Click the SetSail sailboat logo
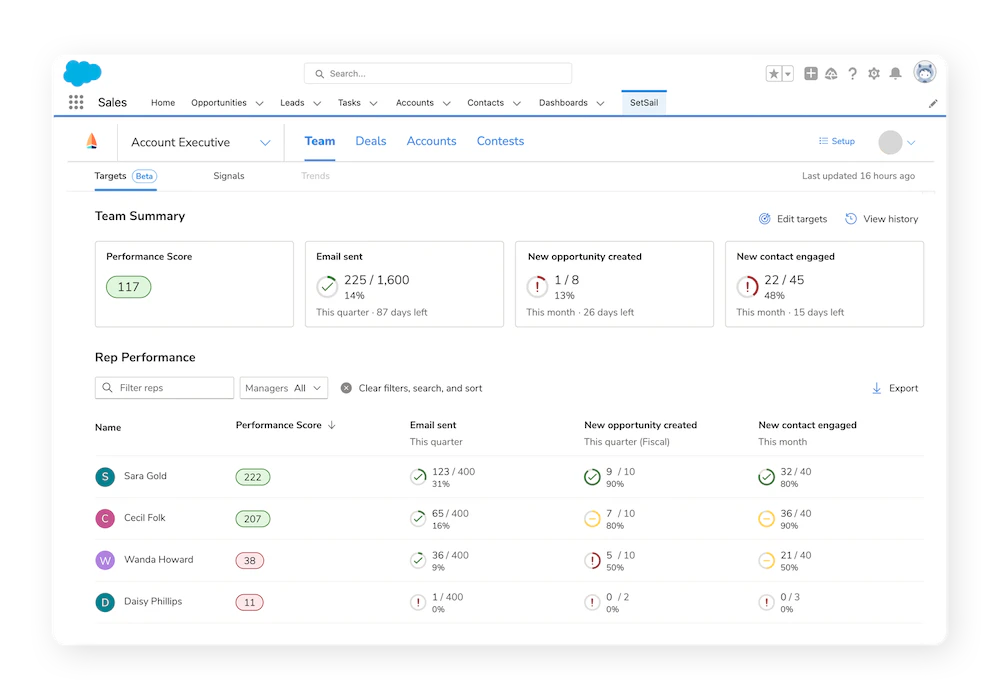Screen dimensions: 1000x700 pyautogui.click(x=92, y=140)
